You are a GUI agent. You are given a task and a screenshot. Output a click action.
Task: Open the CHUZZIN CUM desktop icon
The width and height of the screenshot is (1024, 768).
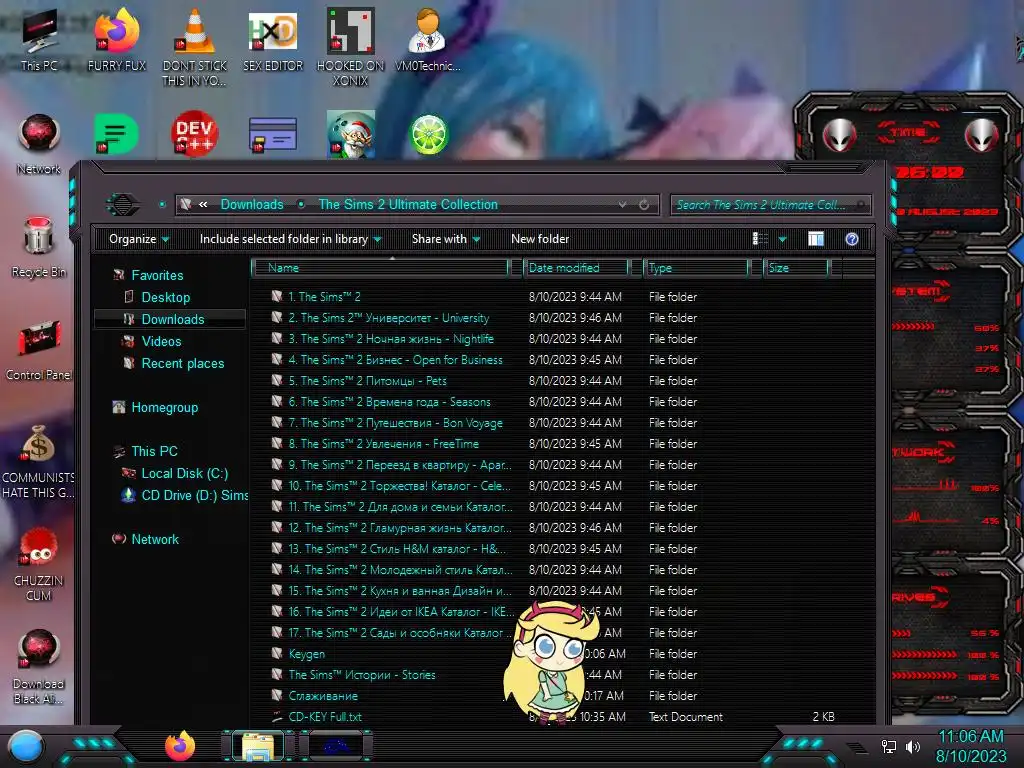pyautogui.click(x=39, y=563)
